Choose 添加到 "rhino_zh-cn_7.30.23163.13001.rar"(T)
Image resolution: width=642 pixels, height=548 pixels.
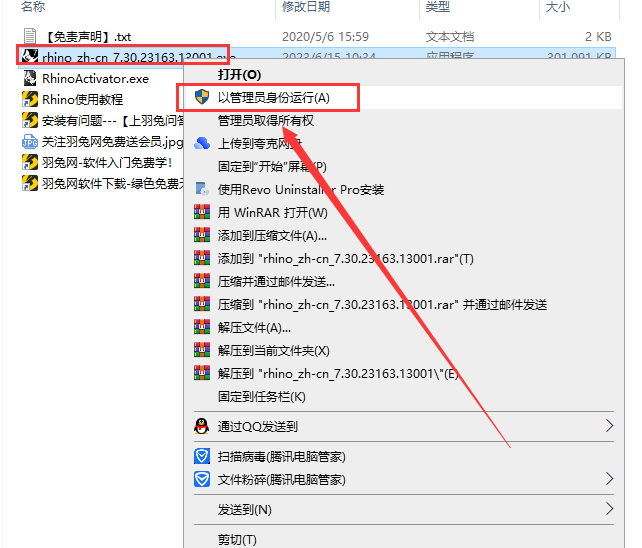click(346, 258)
